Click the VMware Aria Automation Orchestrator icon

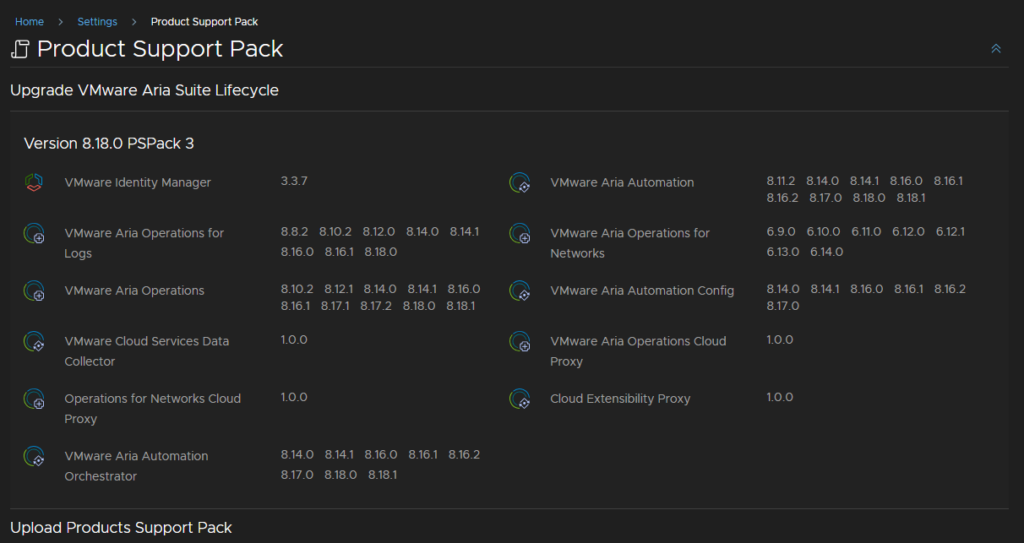pos(34,457)
